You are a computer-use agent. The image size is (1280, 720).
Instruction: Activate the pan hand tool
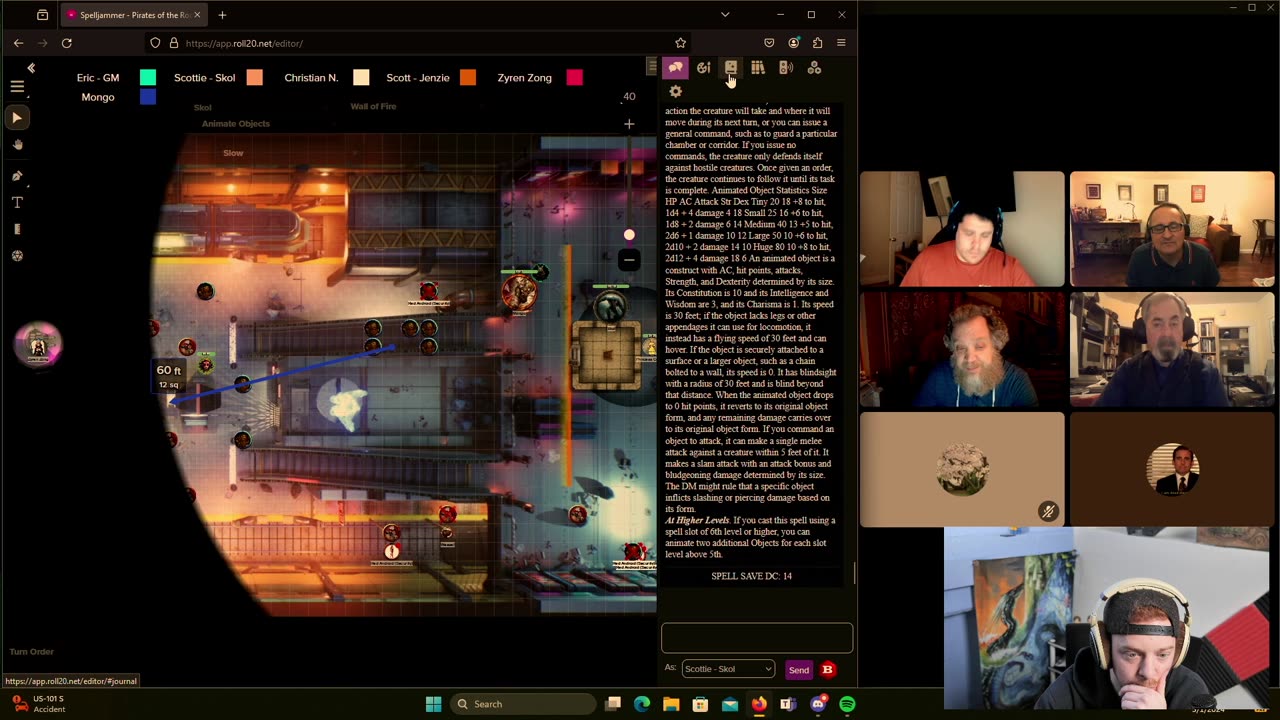coord(17,145)
